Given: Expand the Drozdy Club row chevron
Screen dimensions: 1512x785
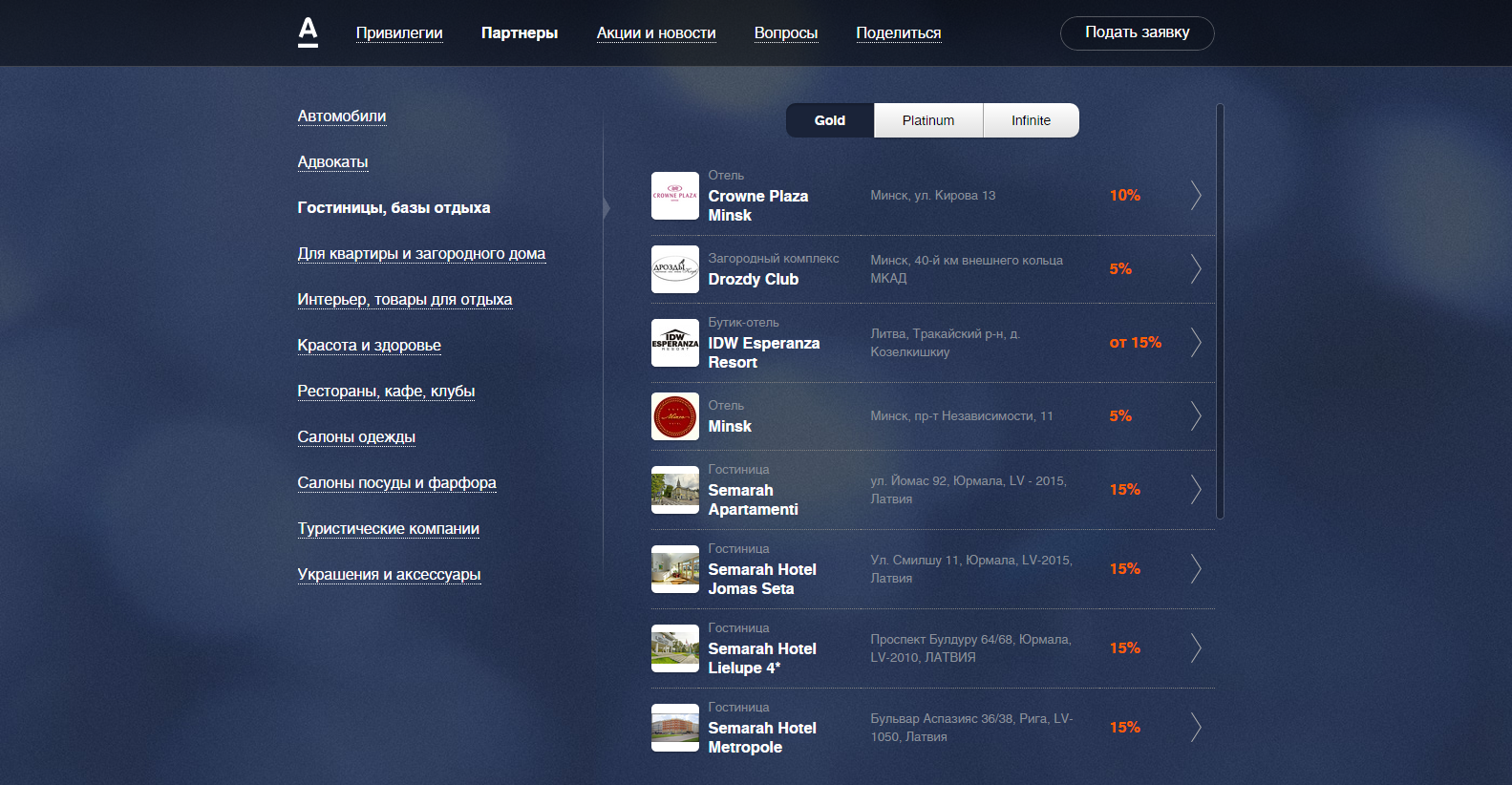Looking at the screenshot, I should click(1195, 269).
